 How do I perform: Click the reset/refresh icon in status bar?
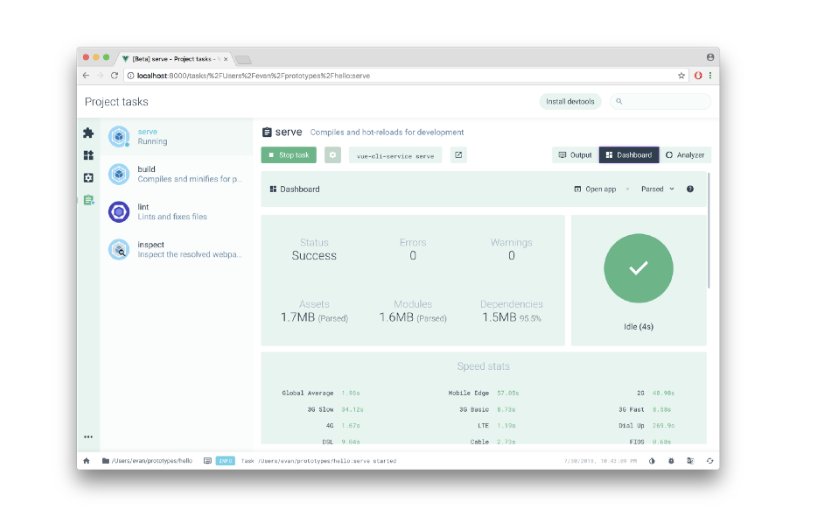(710, 461)
